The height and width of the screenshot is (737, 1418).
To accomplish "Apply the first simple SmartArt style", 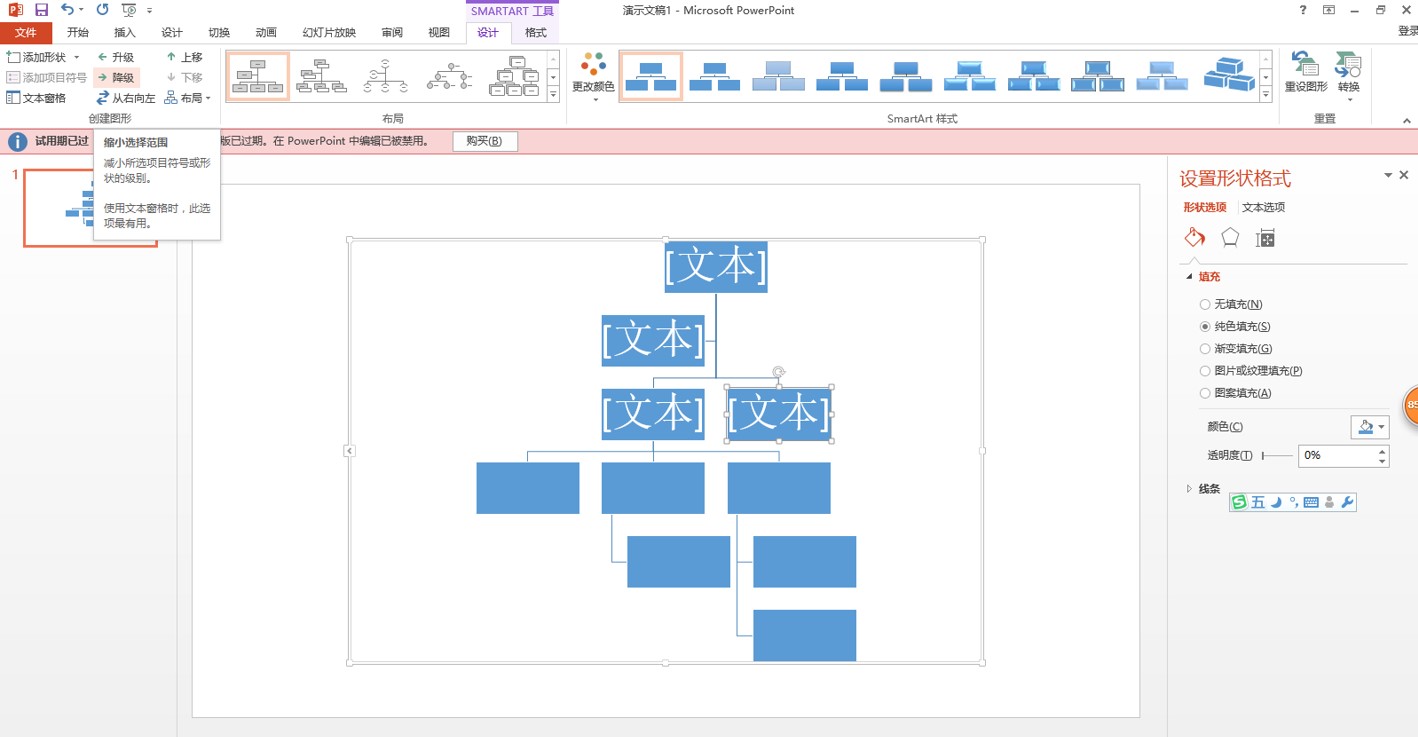I will coord(651,77).
